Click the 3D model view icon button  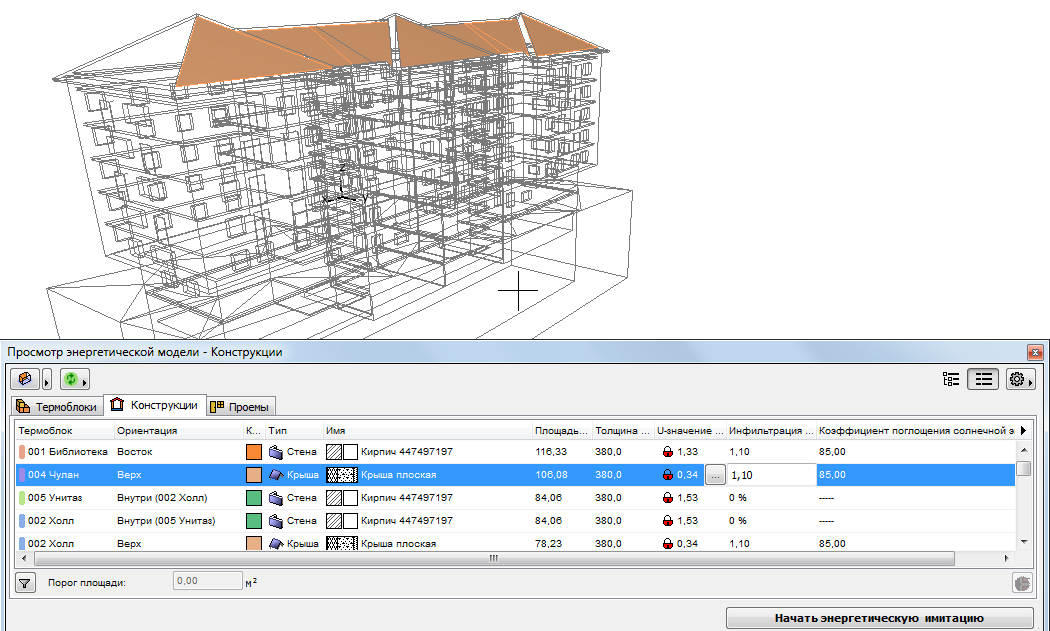pos(24,379)
